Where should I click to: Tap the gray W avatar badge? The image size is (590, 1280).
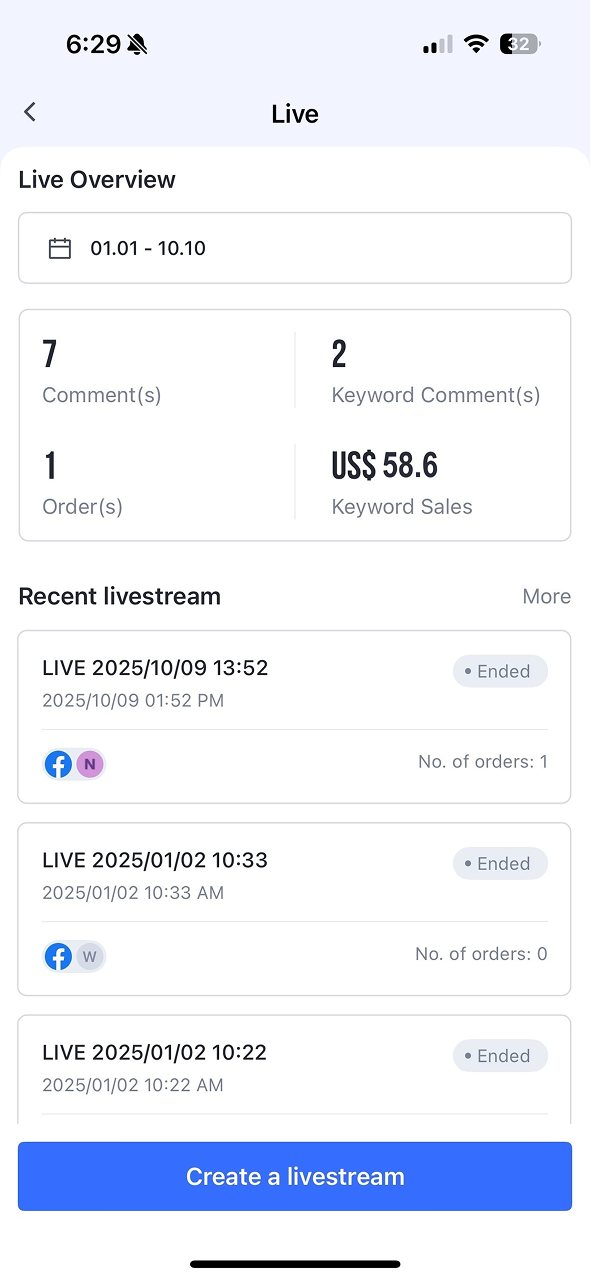pos(90,957)
